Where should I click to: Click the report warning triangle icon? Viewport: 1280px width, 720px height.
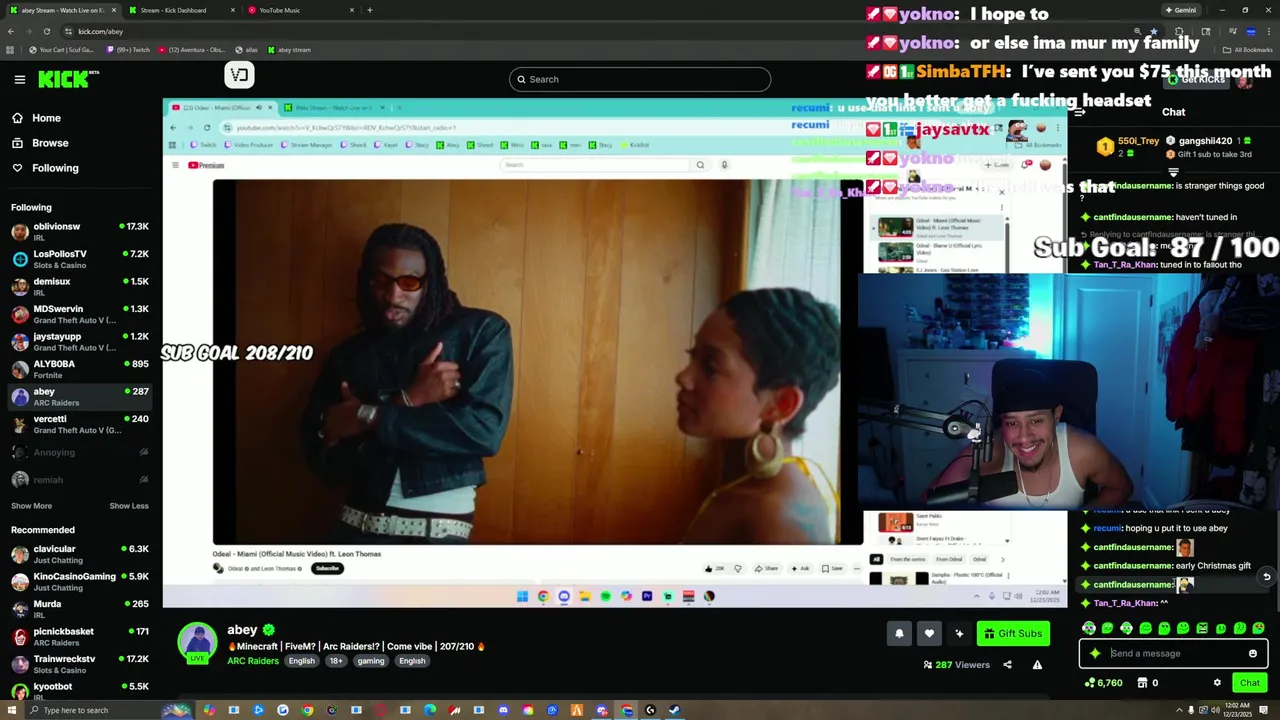click(1037, 665)
